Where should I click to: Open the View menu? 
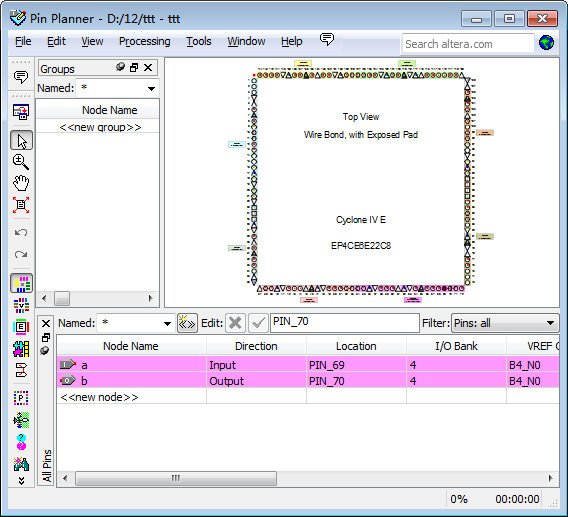92,41
